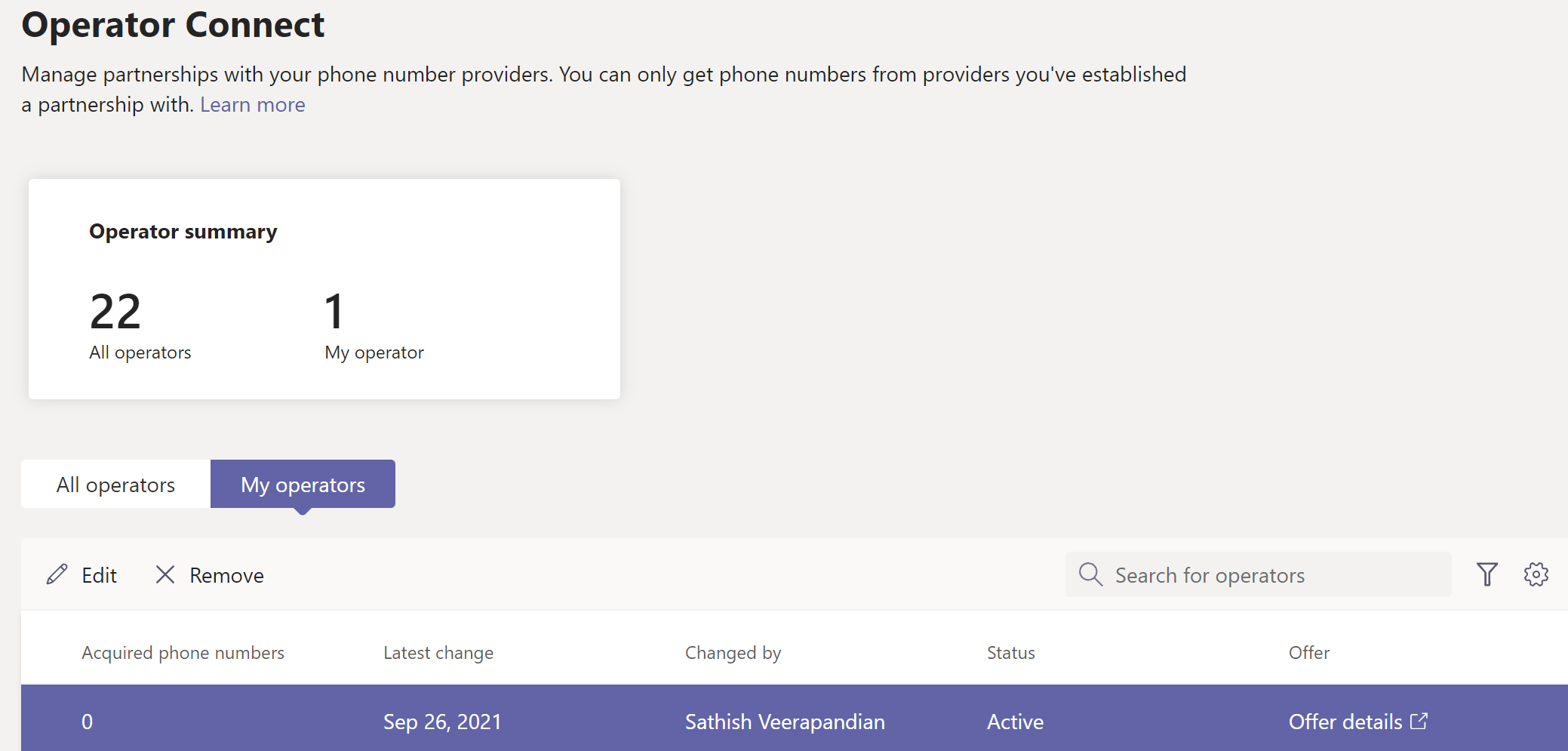Click the Status column header
Screen dimensions: 1568x751
(1010, 653)
